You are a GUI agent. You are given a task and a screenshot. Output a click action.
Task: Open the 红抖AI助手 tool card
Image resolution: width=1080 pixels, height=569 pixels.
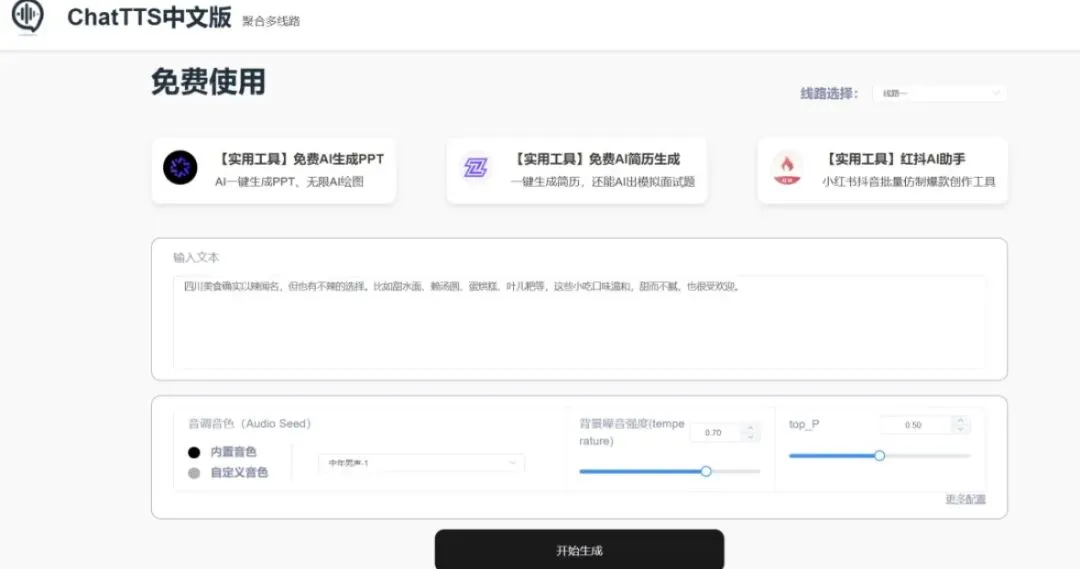click(x=882, y=170)
